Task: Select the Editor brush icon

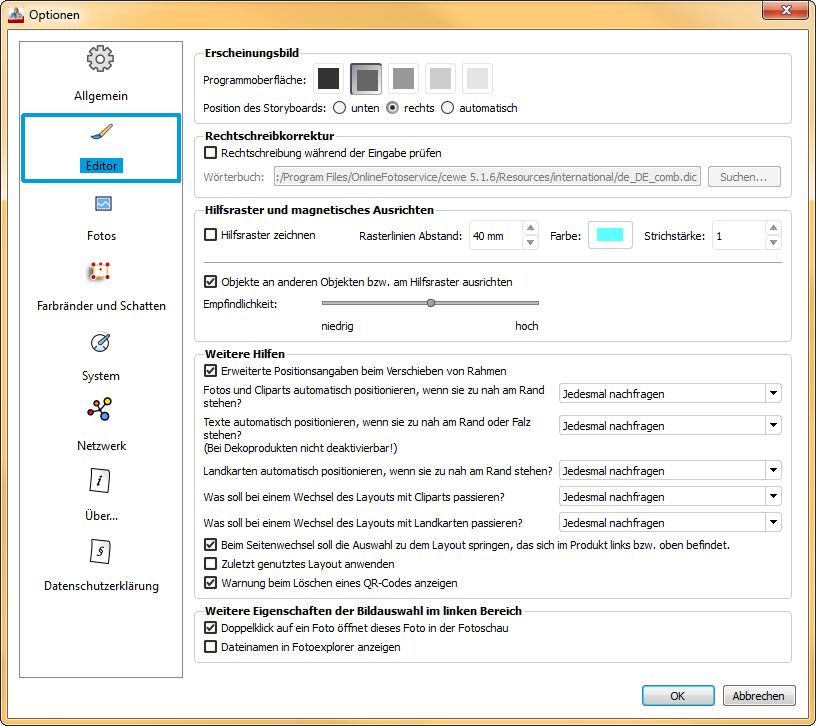Action: (101, 134)
